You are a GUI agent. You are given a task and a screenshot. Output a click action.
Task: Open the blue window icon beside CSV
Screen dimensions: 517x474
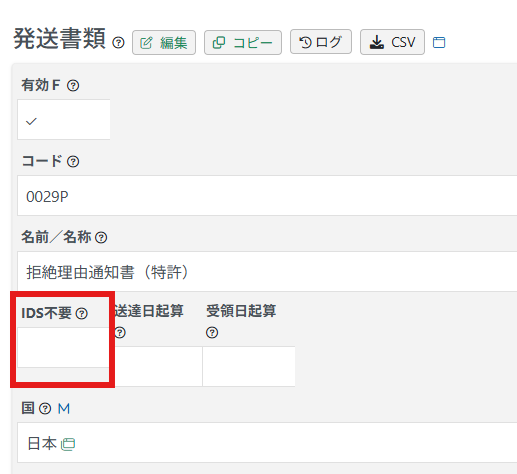tap(439, 42)
